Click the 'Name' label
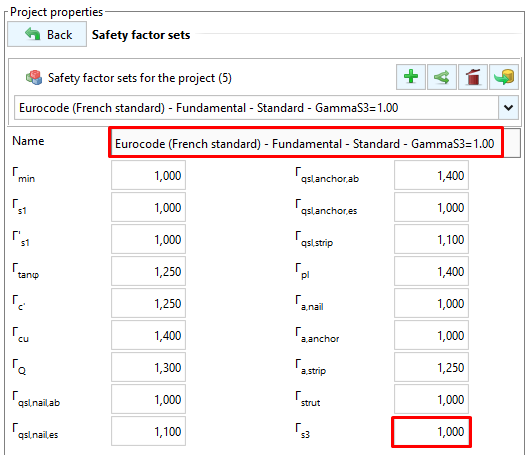 click(x=28, y=141)
